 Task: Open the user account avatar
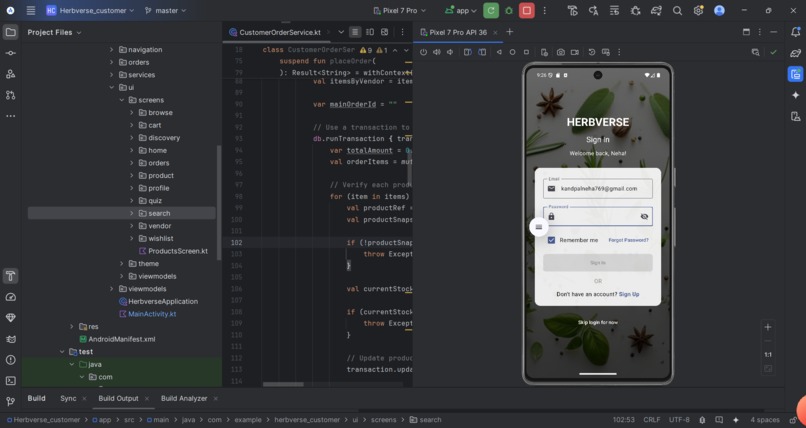pos(719,10)
